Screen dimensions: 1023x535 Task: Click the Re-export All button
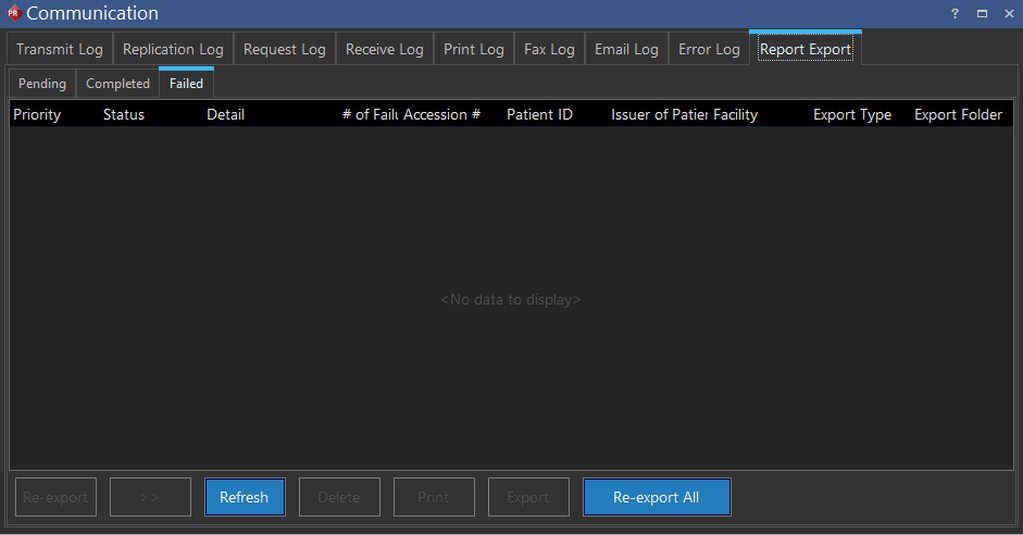click(x=656, y=497)
